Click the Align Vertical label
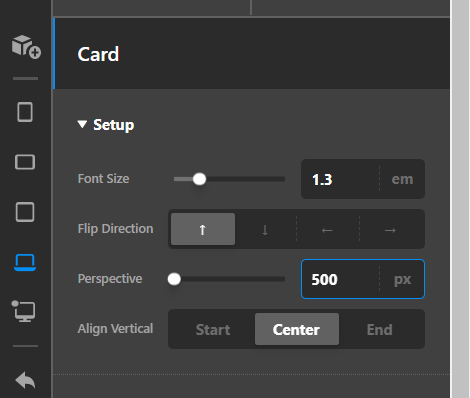This screenshot has width=470, height=398. tap(115, 329)
